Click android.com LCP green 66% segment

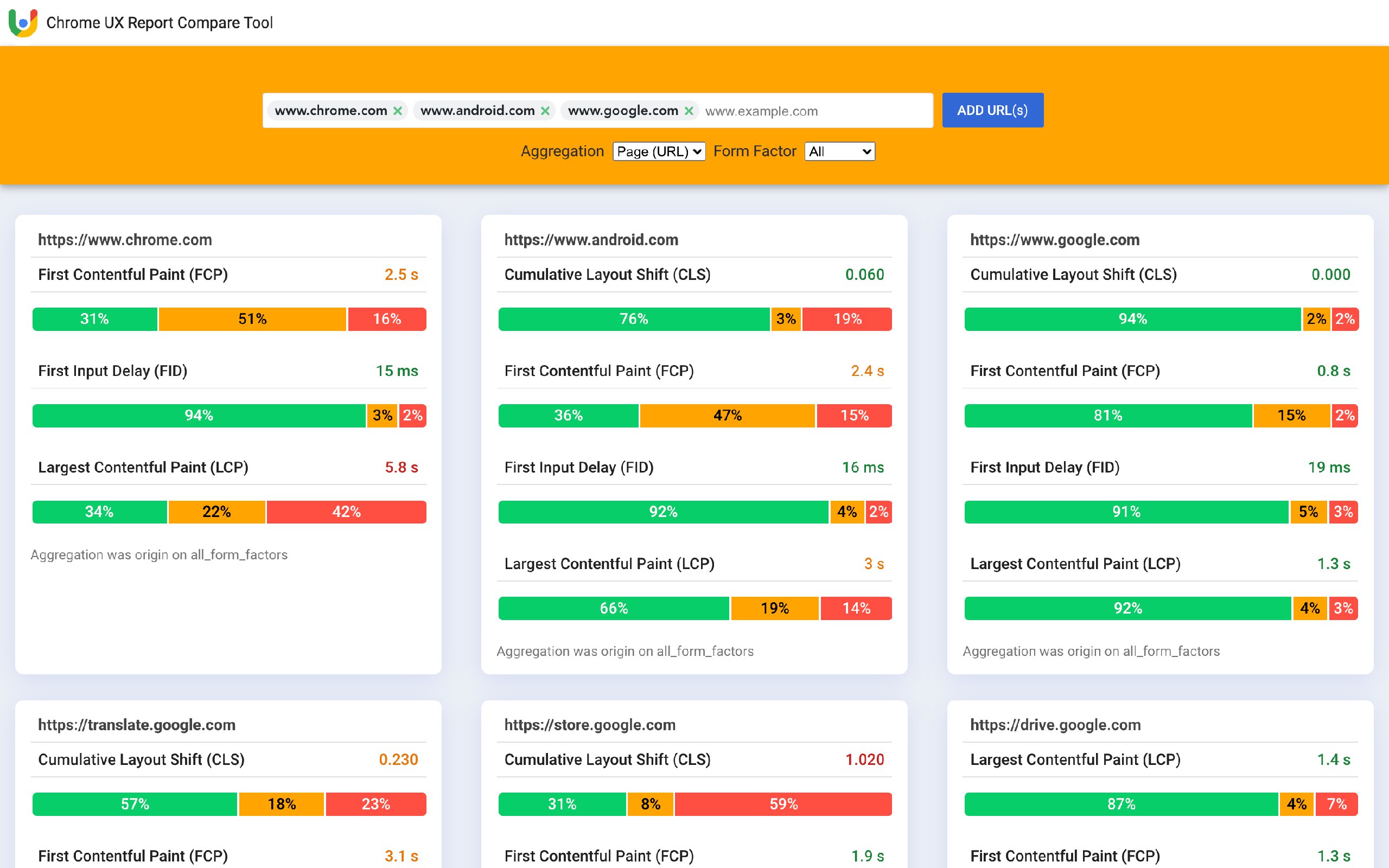(x=614, y=609)
